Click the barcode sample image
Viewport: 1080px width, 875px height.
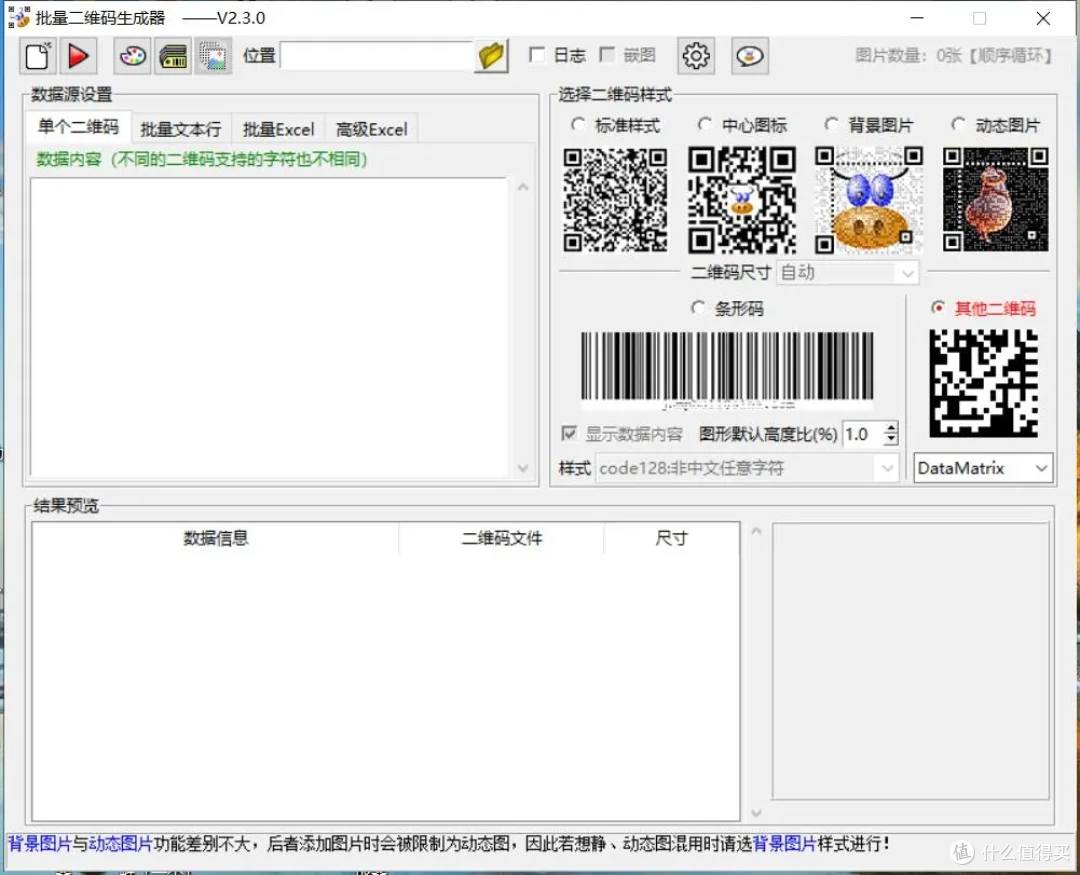click(x=727, y=369)
